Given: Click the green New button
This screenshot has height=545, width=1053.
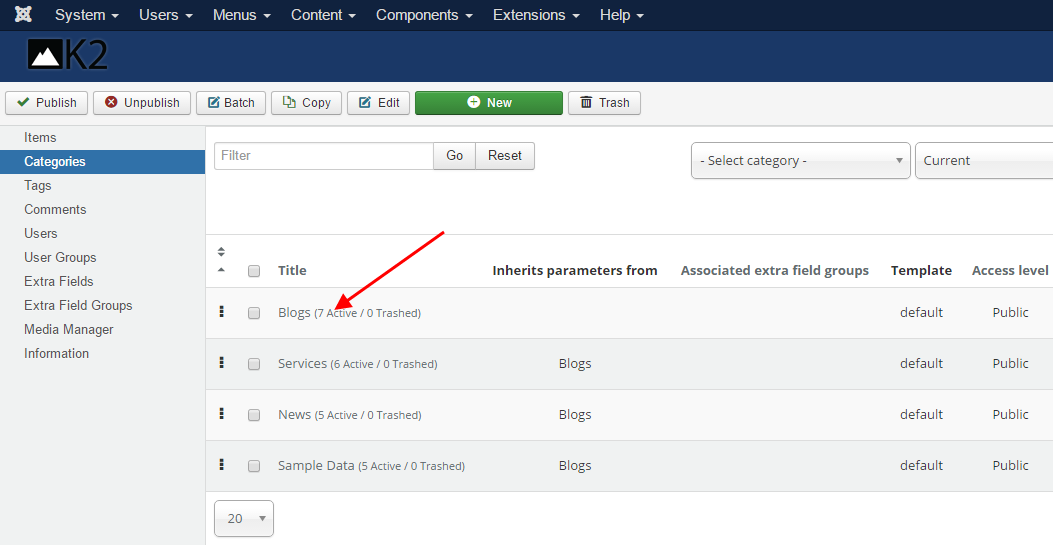Looking at the screenshot, I should tap(488, 103).
